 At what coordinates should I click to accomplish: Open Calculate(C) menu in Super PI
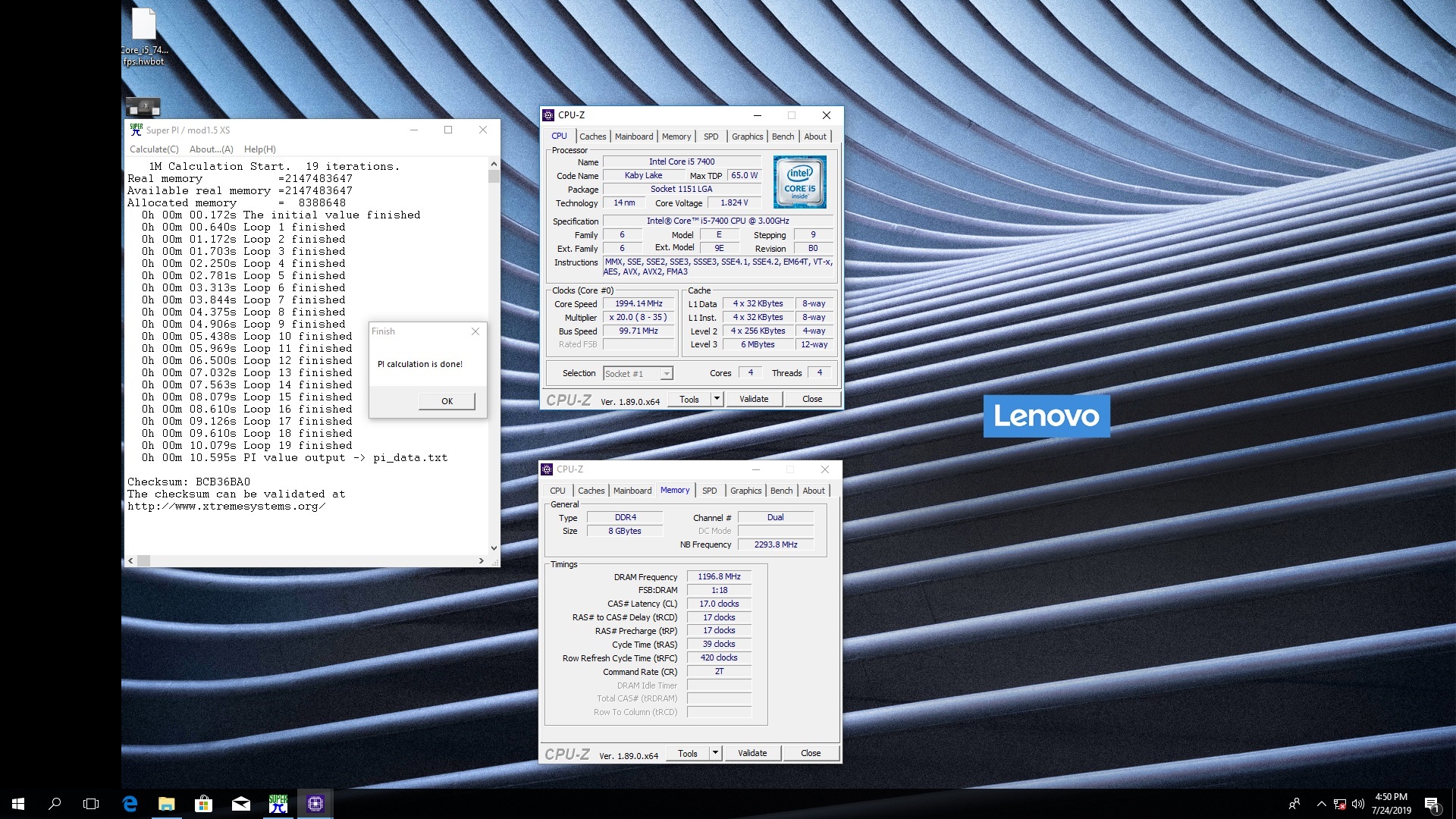pos(154,149)
